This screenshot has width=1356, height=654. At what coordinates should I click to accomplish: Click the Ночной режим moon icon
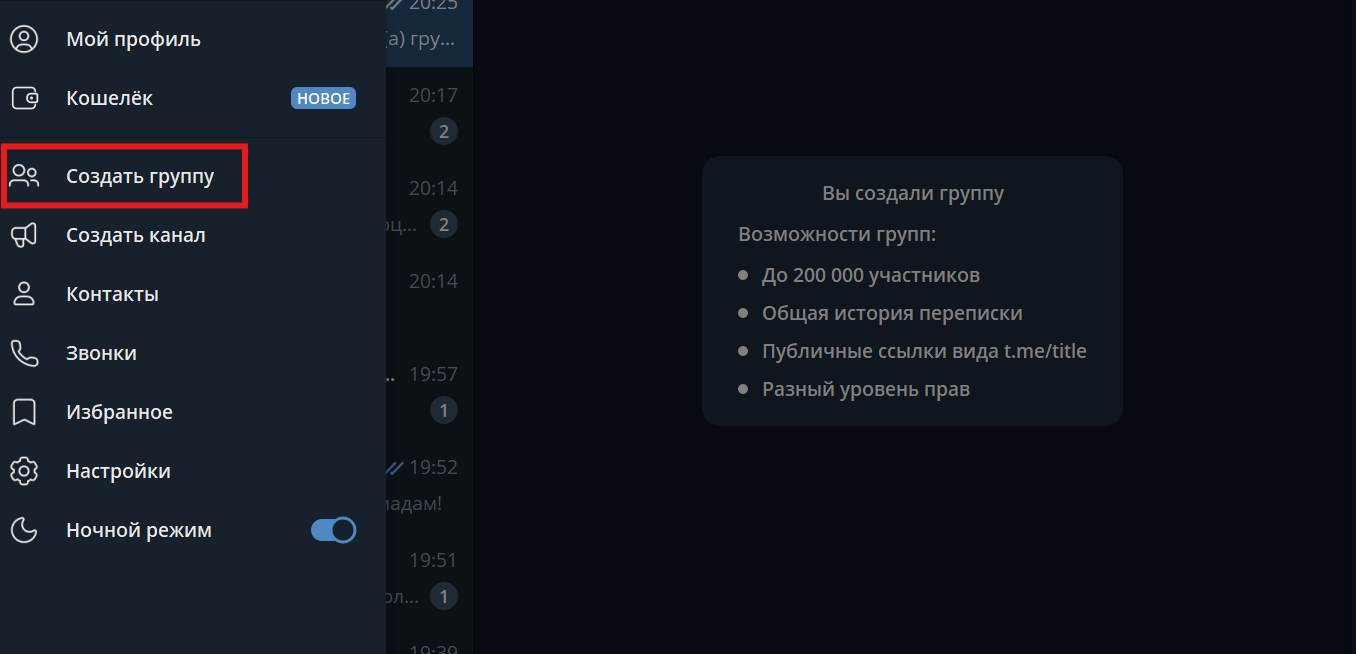(x=24, y=529)
